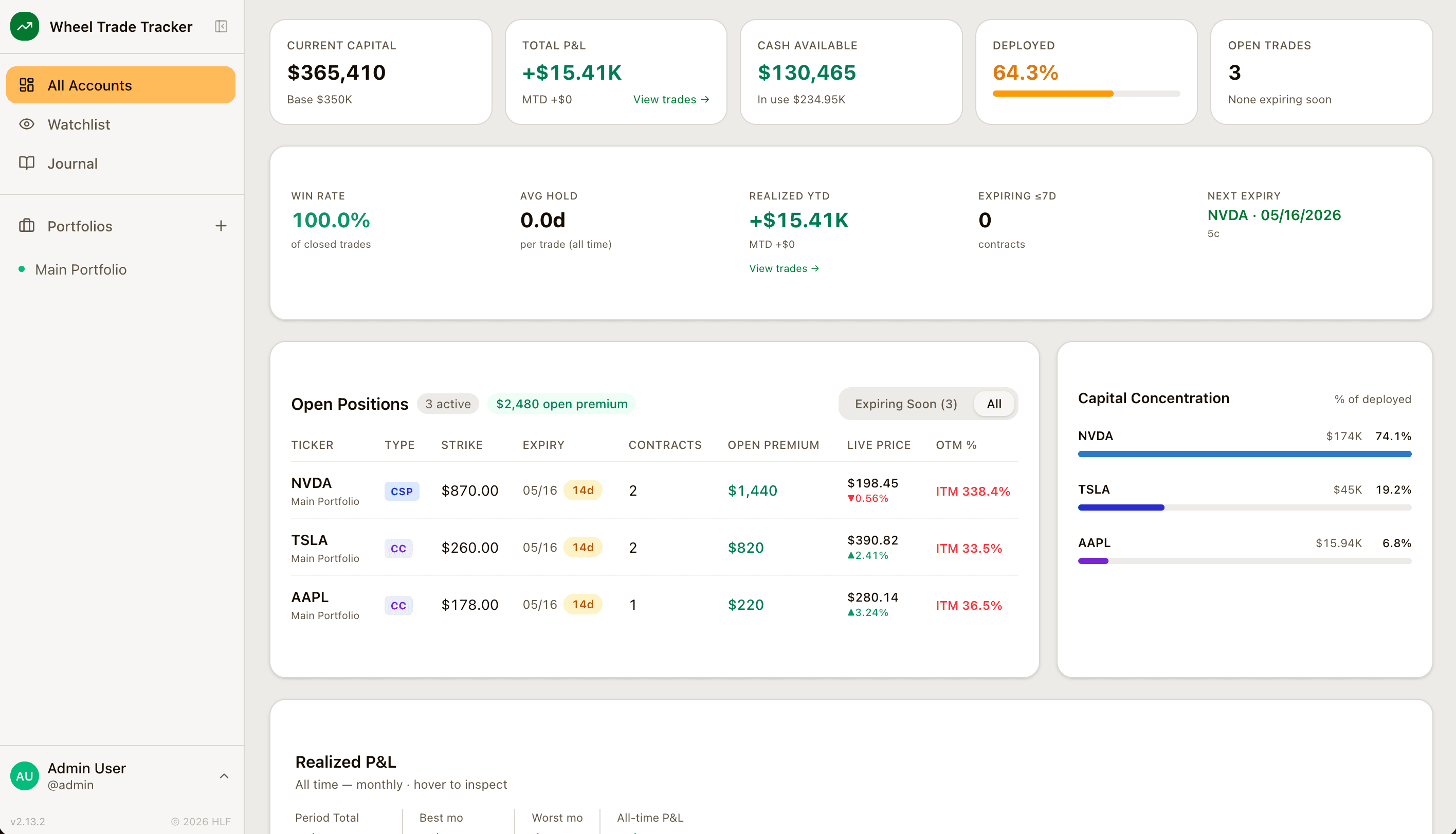The width and height of the screenshot is (1456, 834).
Task: Click the EXPIRY column header
Action: (543, 445)
